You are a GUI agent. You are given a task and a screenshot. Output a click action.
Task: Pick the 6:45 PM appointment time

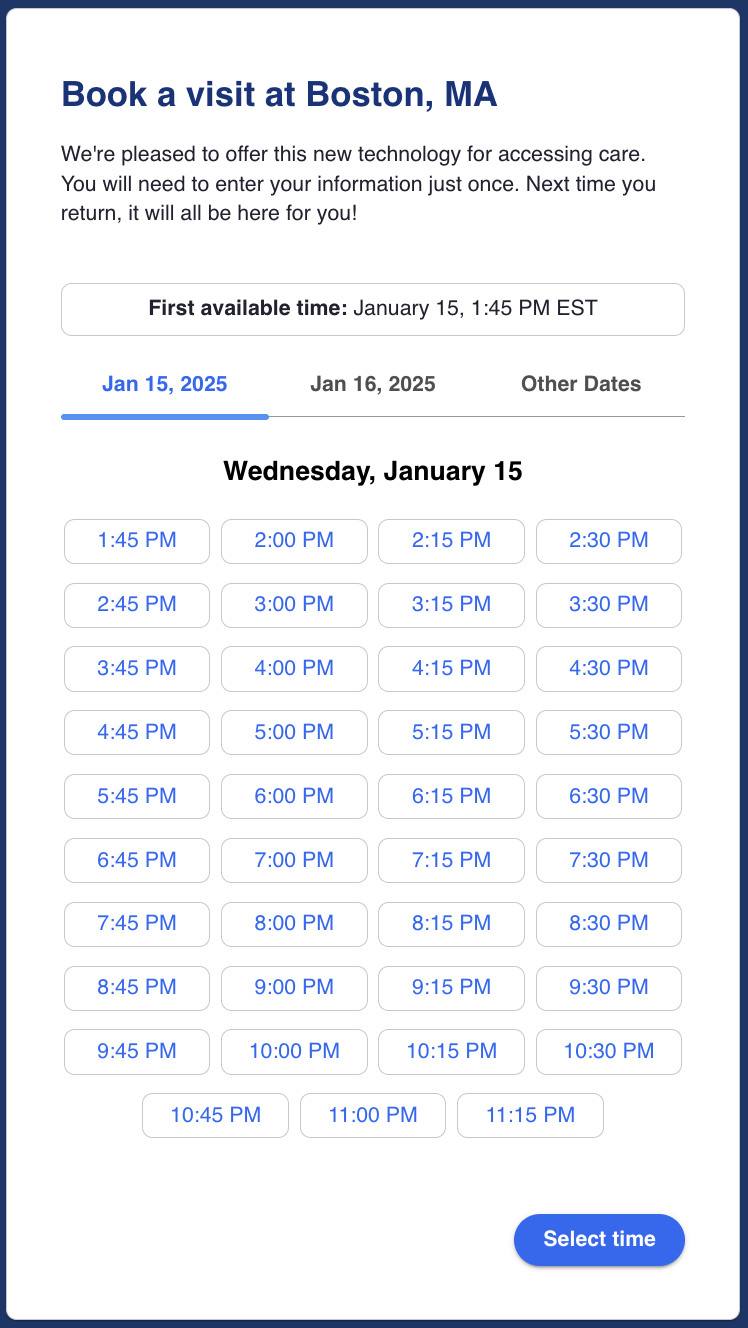(x=137, y=860)
